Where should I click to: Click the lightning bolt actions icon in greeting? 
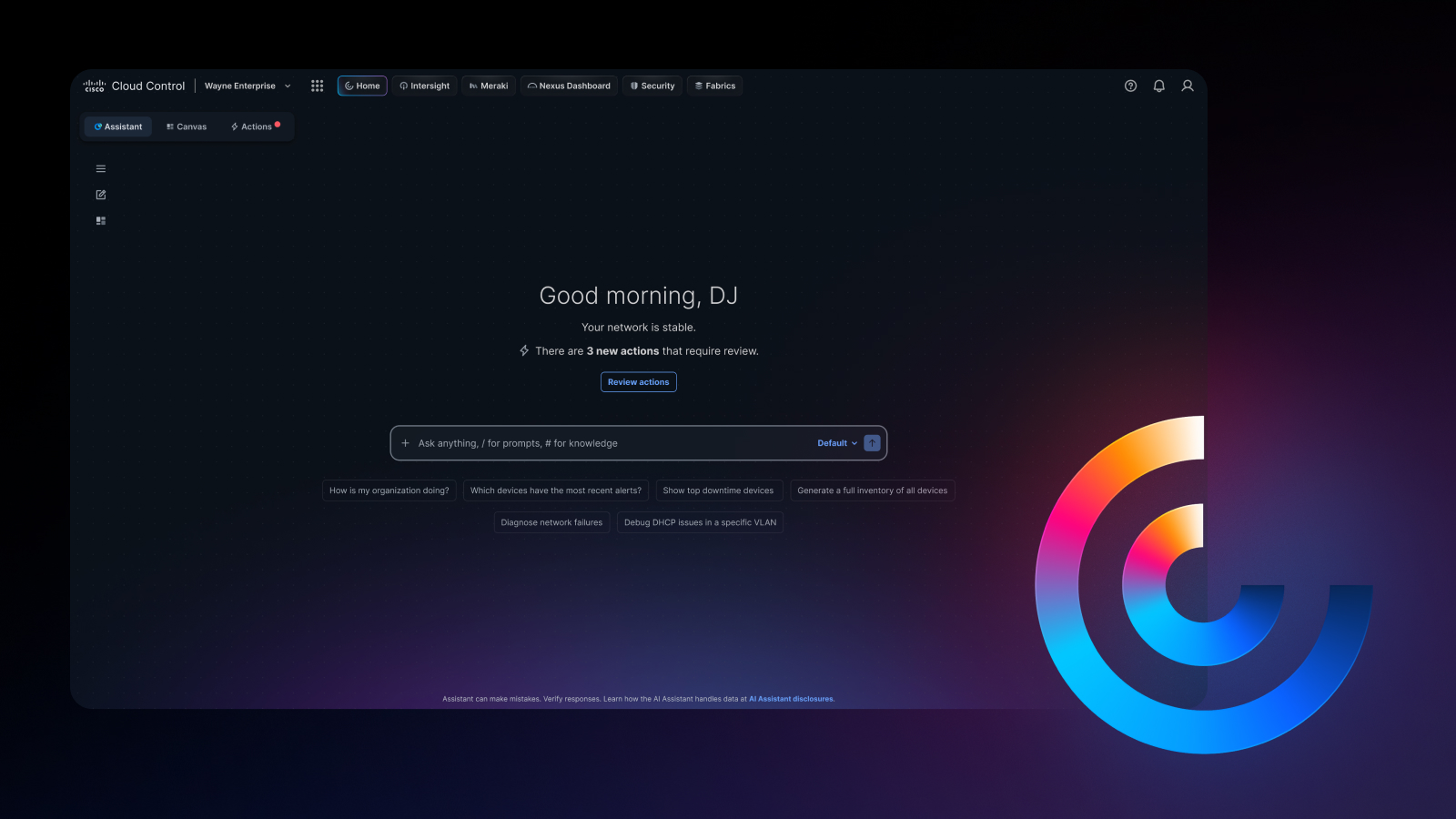click(x=524, y=350)
